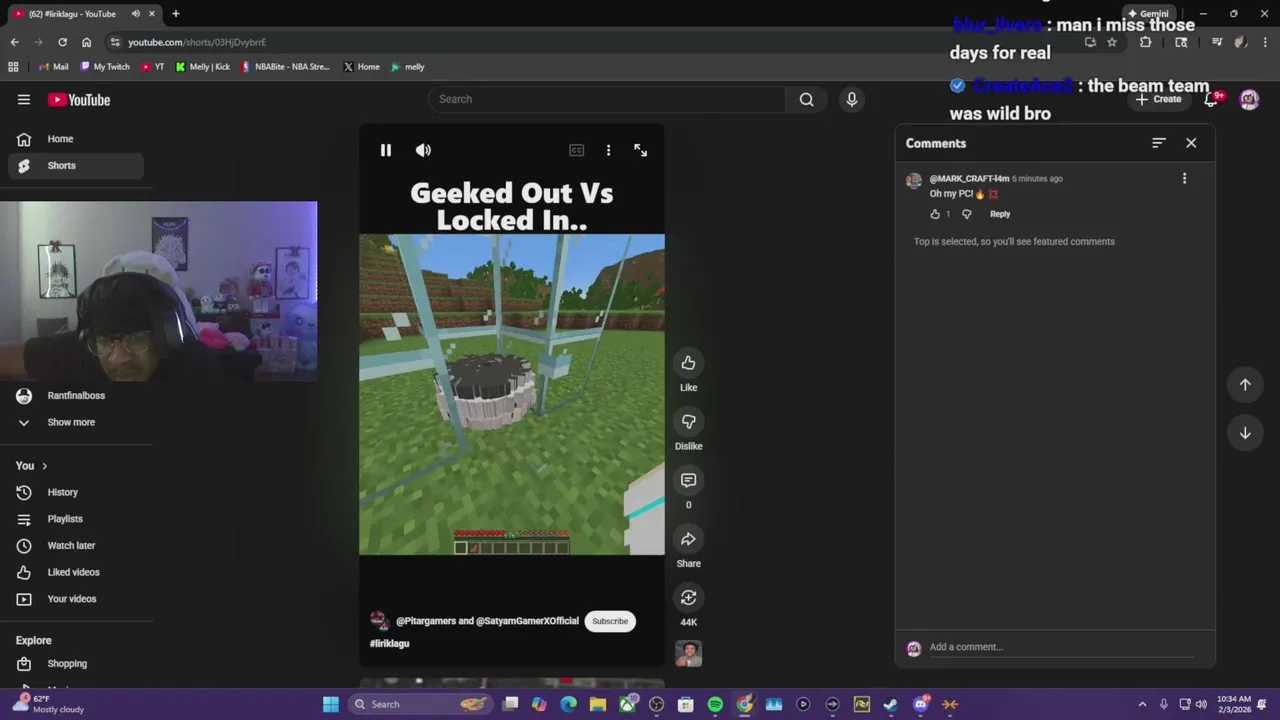
Task: Mute the #liriklagu tab via audio icon
Action: point(136,14)
